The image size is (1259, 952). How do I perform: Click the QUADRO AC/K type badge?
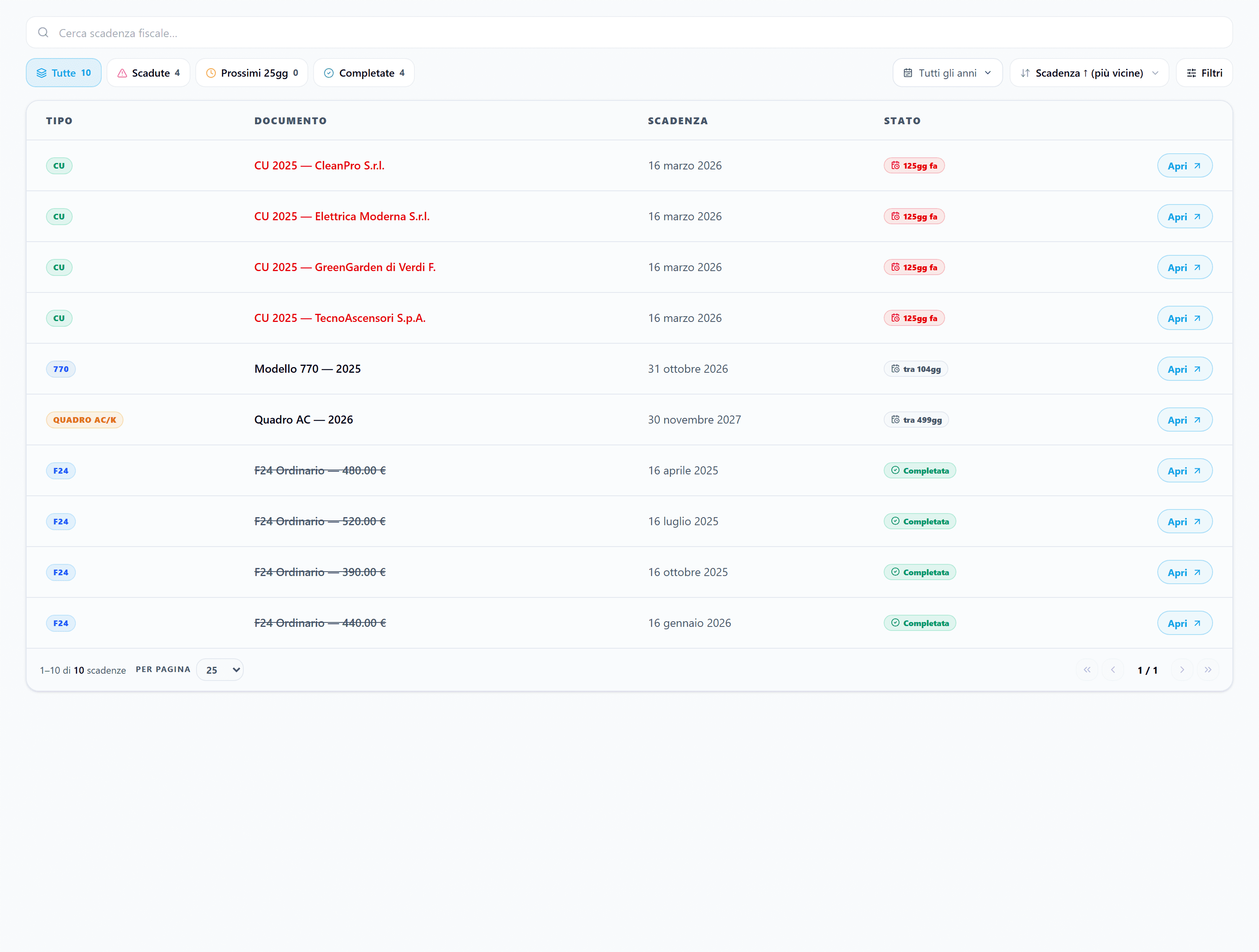[x=84, y=420]
